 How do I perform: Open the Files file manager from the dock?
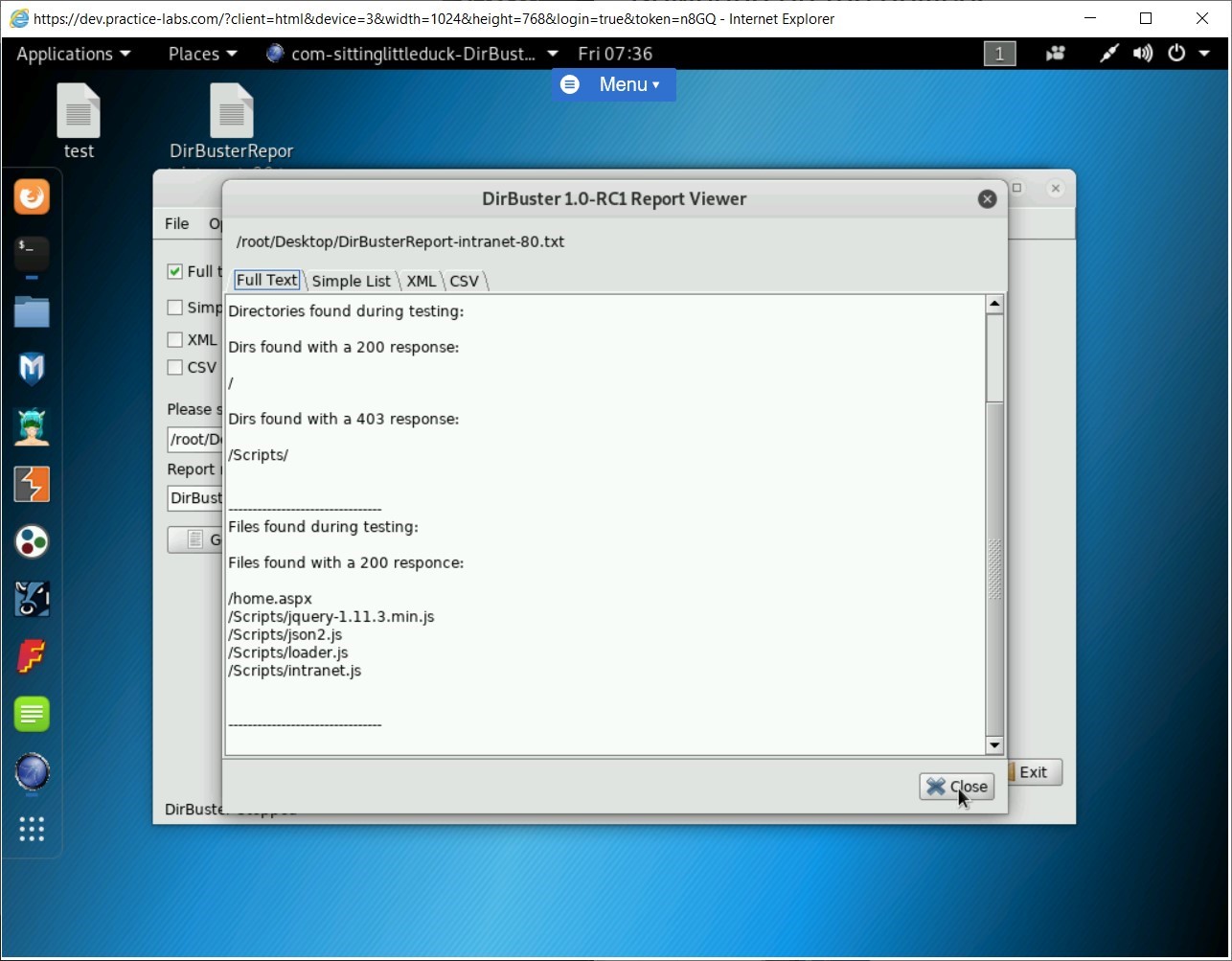[x=32, y=311]
